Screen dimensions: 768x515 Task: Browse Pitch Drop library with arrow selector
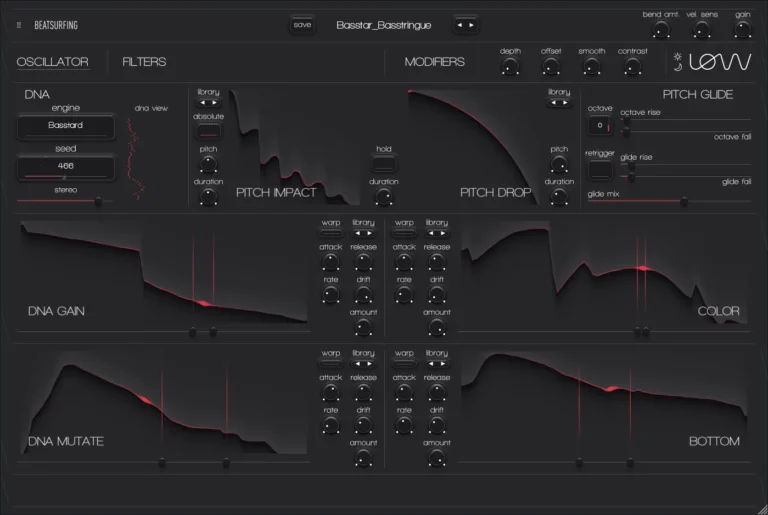559,102
